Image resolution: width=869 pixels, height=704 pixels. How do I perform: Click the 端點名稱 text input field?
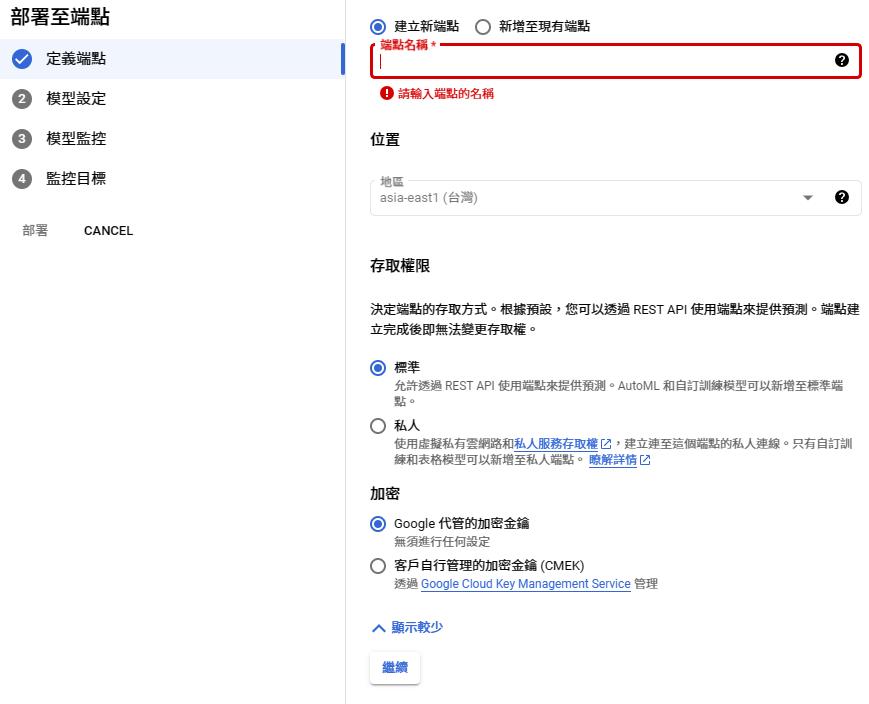(600, 61)
